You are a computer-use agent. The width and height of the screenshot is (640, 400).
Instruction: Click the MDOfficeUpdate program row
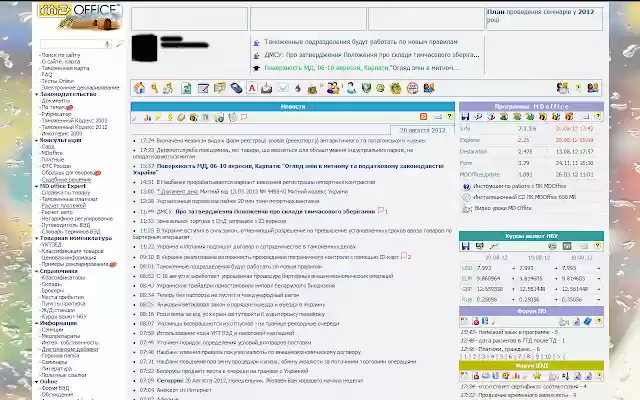531,175
